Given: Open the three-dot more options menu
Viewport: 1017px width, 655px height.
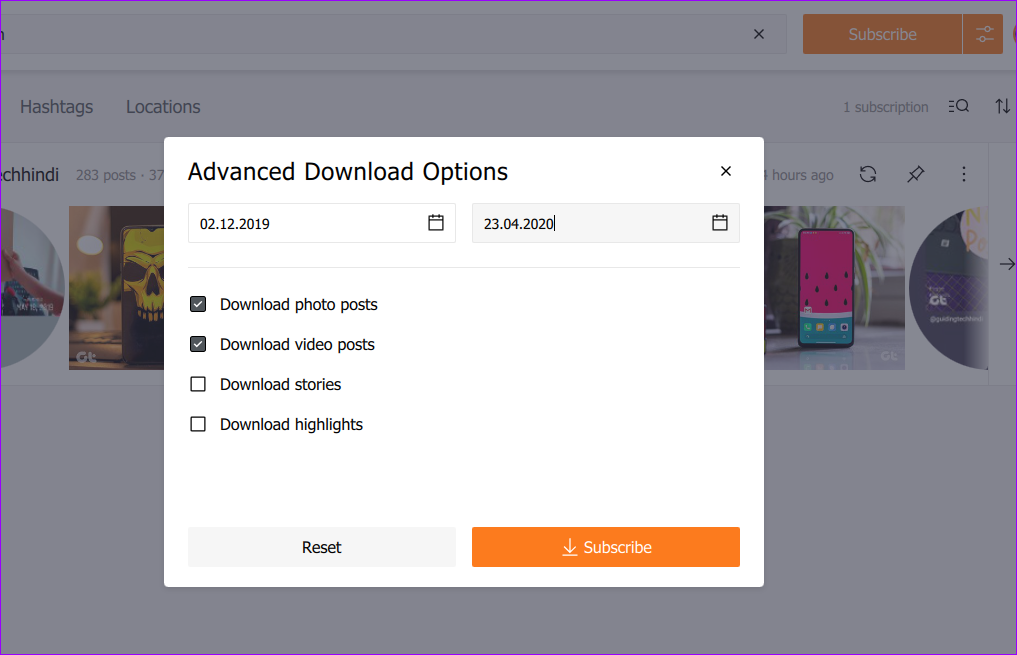Looking at the screenshot, I should pos(964,174).
